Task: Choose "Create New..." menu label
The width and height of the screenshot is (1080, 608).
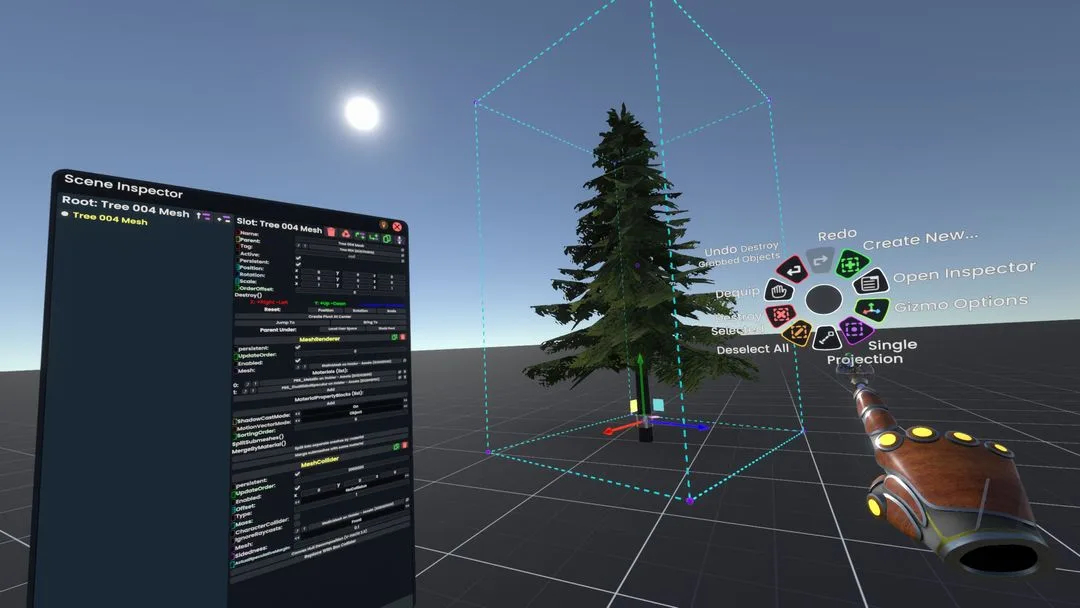Action: click(920, 240)
